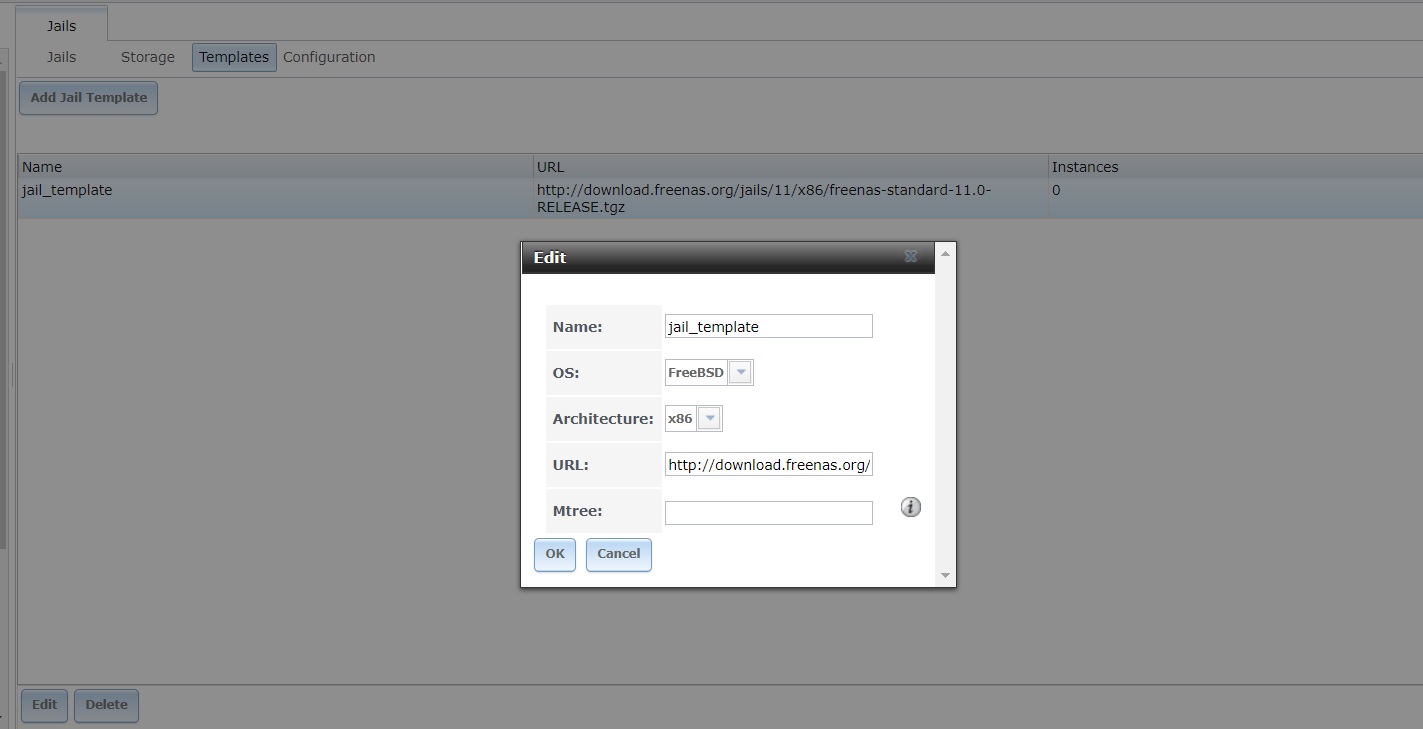1423x729 pixels.
Task: Click the Edit button below the table
Action: click(44, 705)
